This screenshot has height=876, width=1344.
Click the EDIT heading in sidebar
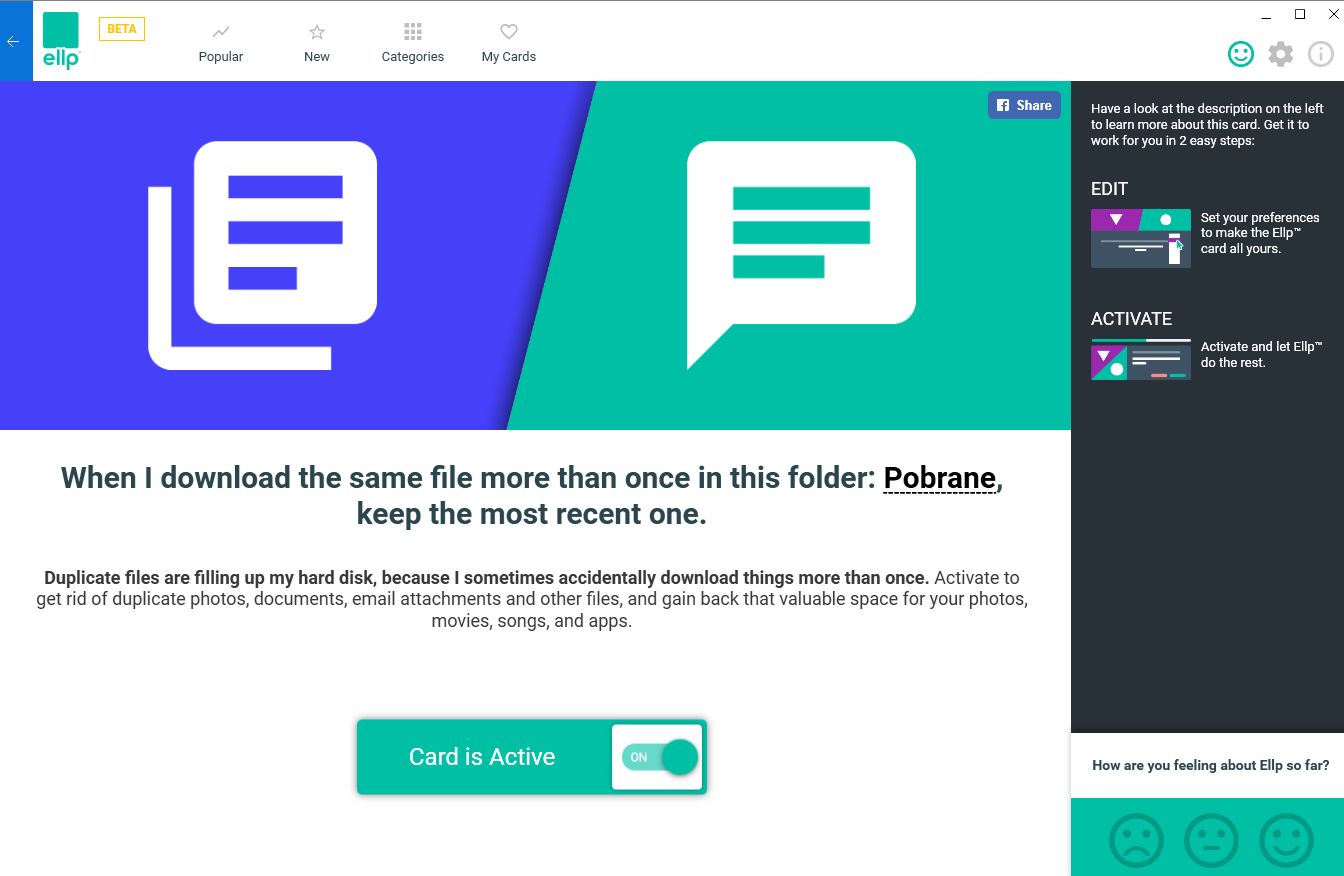tap(1109, 189)
